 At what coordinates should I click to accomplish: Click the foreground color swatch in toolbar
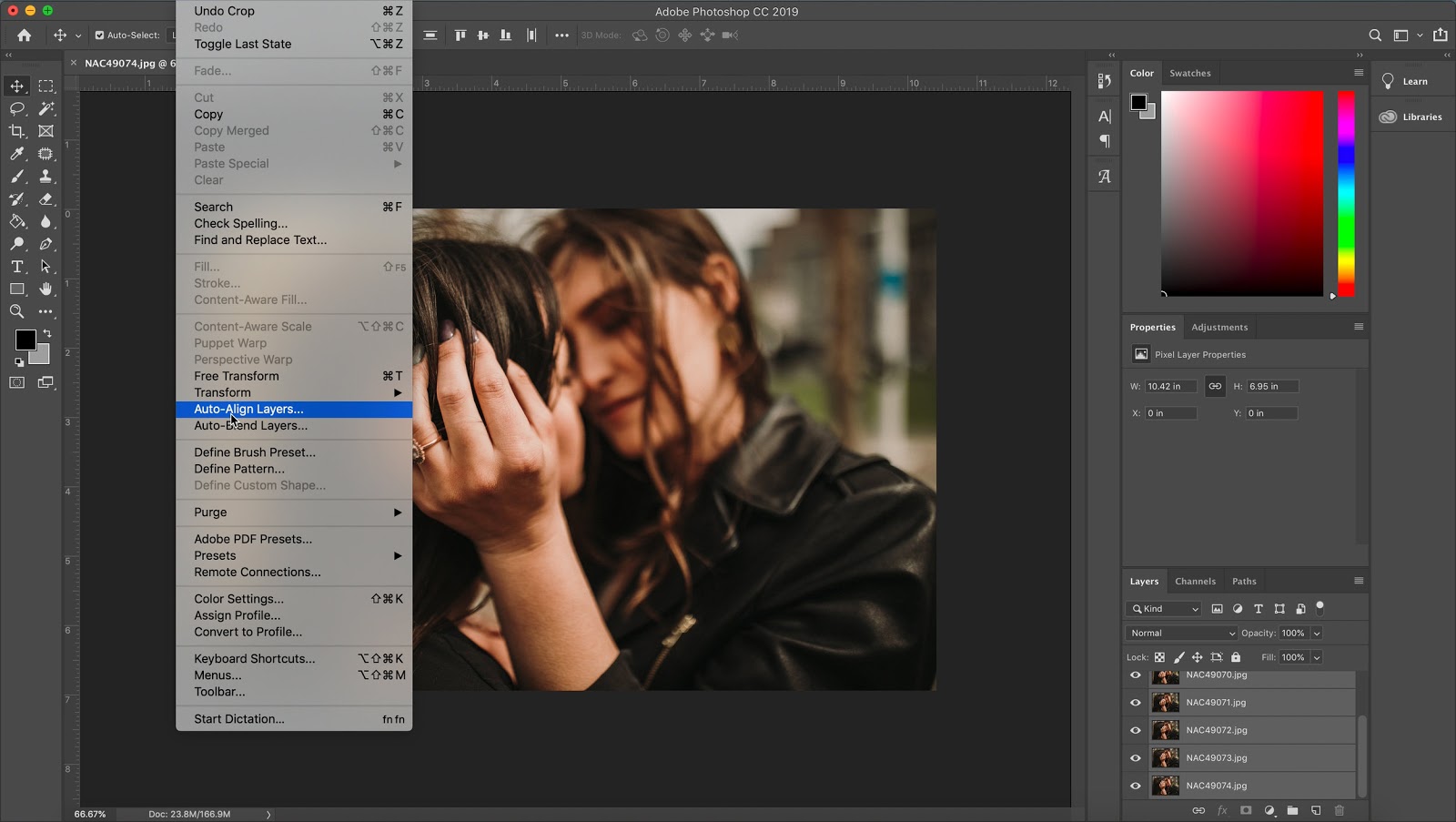25,340
